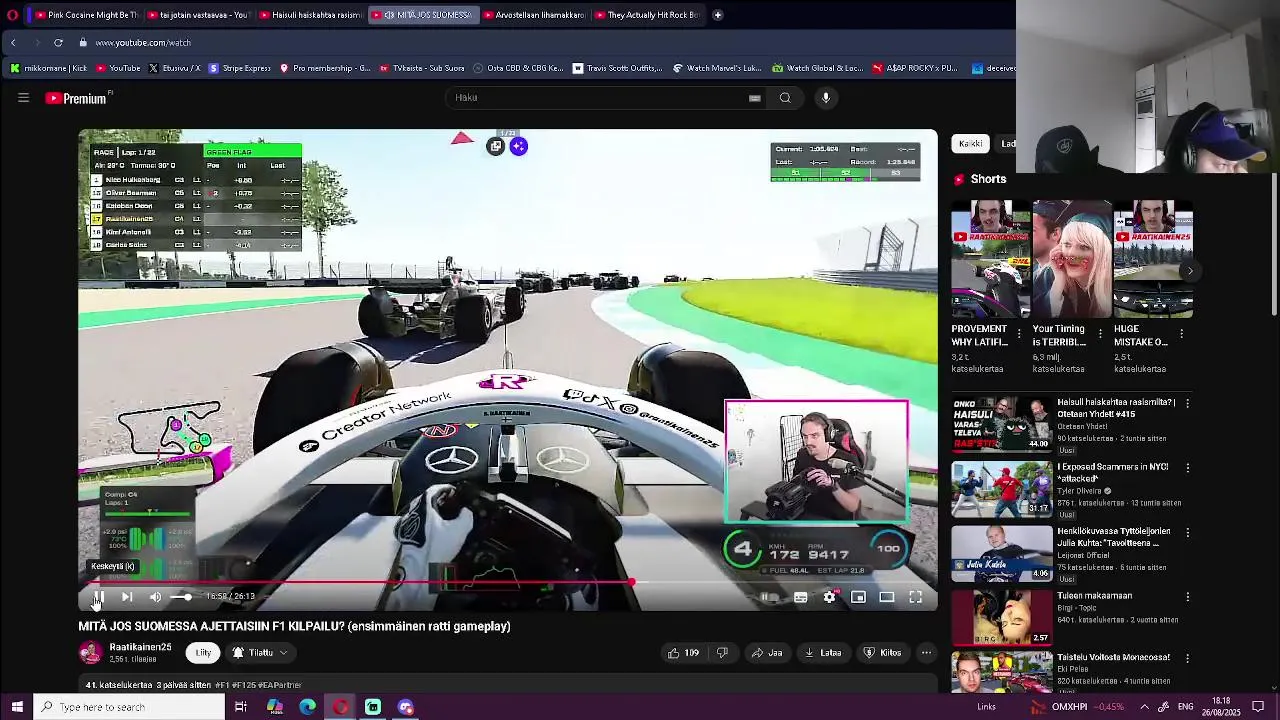Open I Exposed Scammers in NYC thumbnail
1280x720 pixels.
(1001, 488)
